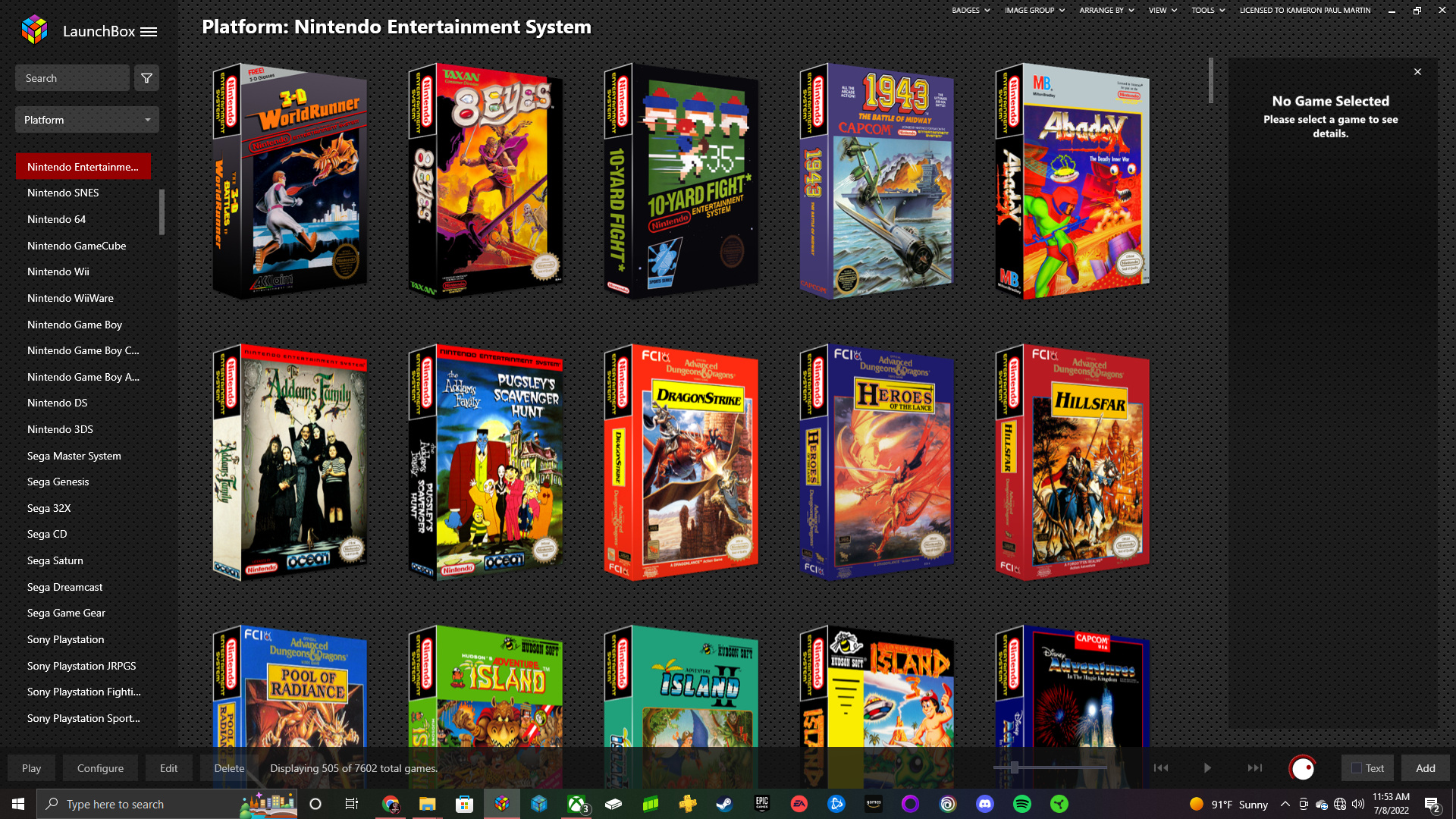Toggle the Text view checkbox
The height and width of the screenshot is (819, 1456).
[x=1357, y=768]
